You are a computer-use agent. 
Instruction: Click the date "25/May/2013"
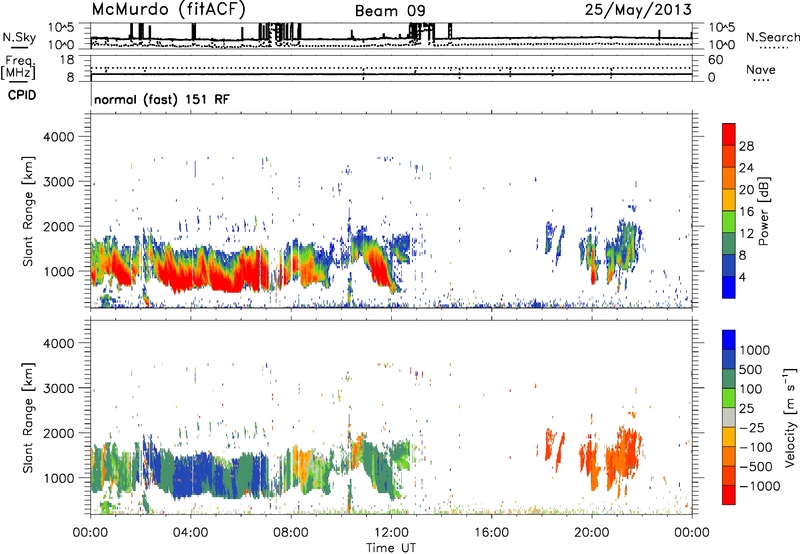pyautogui.click(x=638, y=9)
